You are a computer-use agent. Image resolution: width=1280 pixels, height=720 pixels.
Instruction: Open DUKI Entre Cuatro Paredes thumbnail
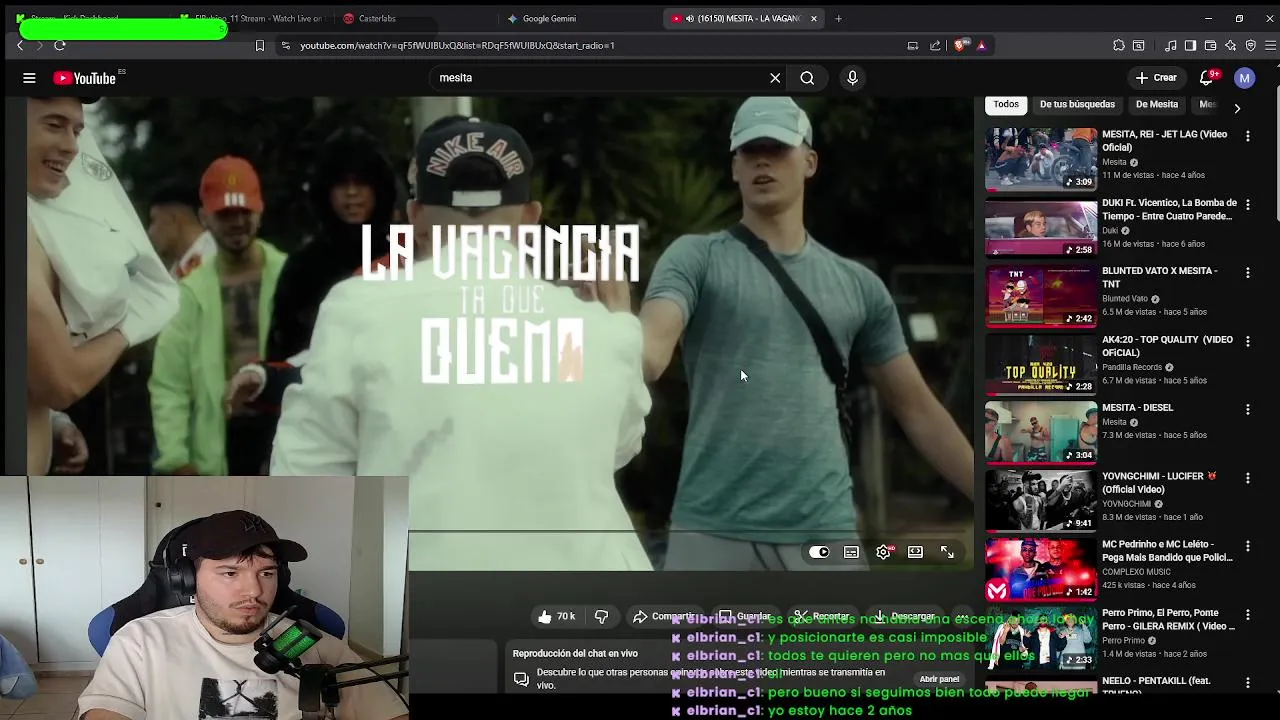(x=1041, y=227)
